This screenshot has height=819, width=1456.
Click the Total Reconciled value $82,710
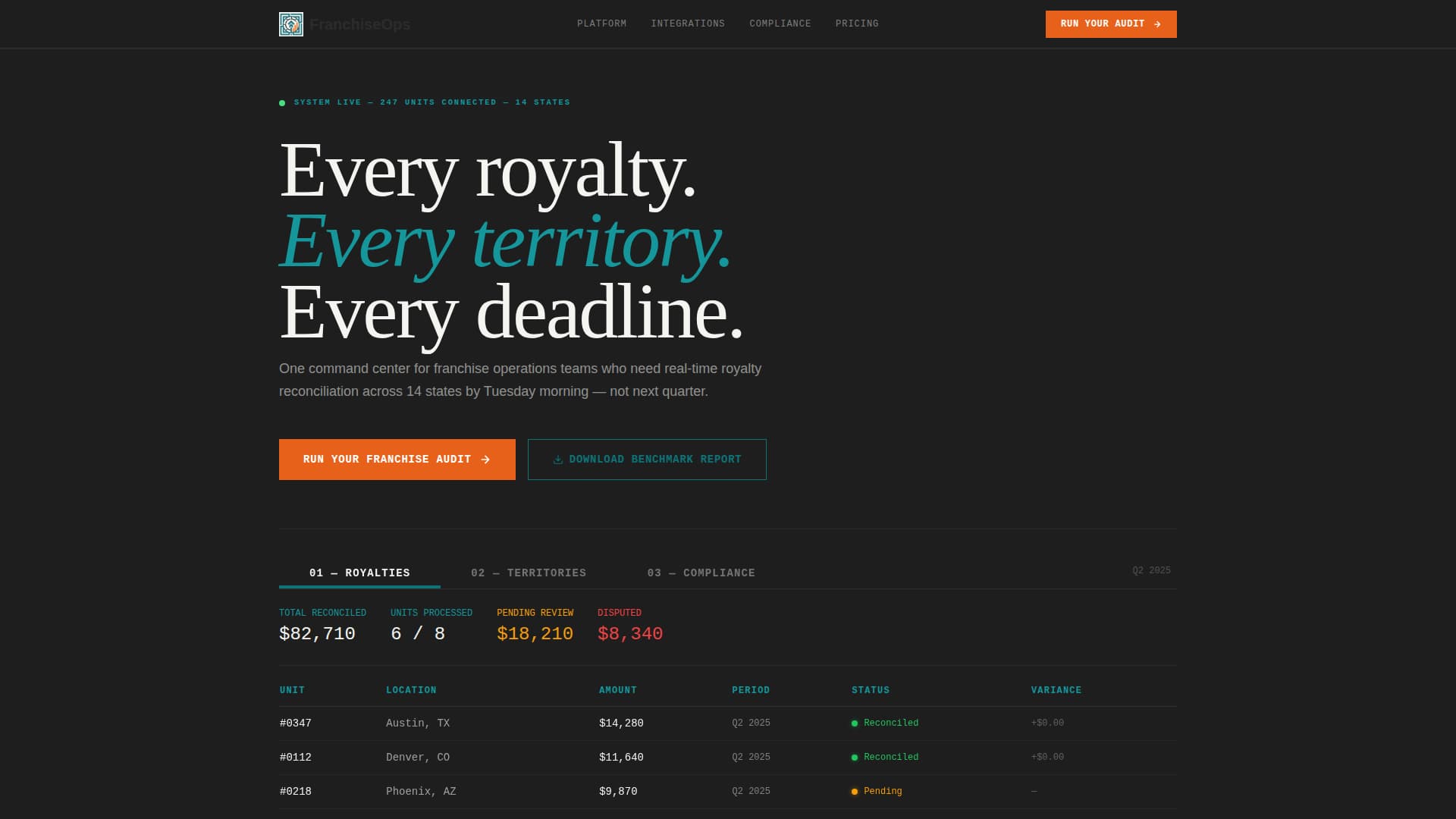(x=317, y=634)
